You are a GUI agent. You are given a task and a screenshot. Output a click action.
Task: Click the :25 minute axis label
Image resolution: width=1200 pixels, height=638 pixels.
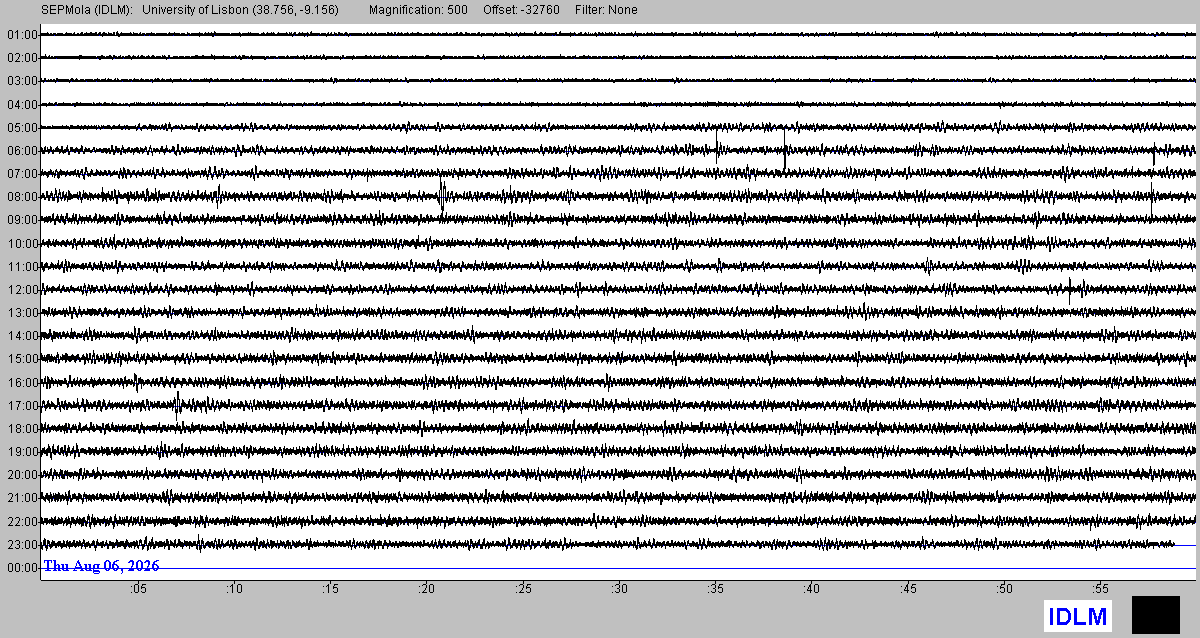(x=523, y=589)
